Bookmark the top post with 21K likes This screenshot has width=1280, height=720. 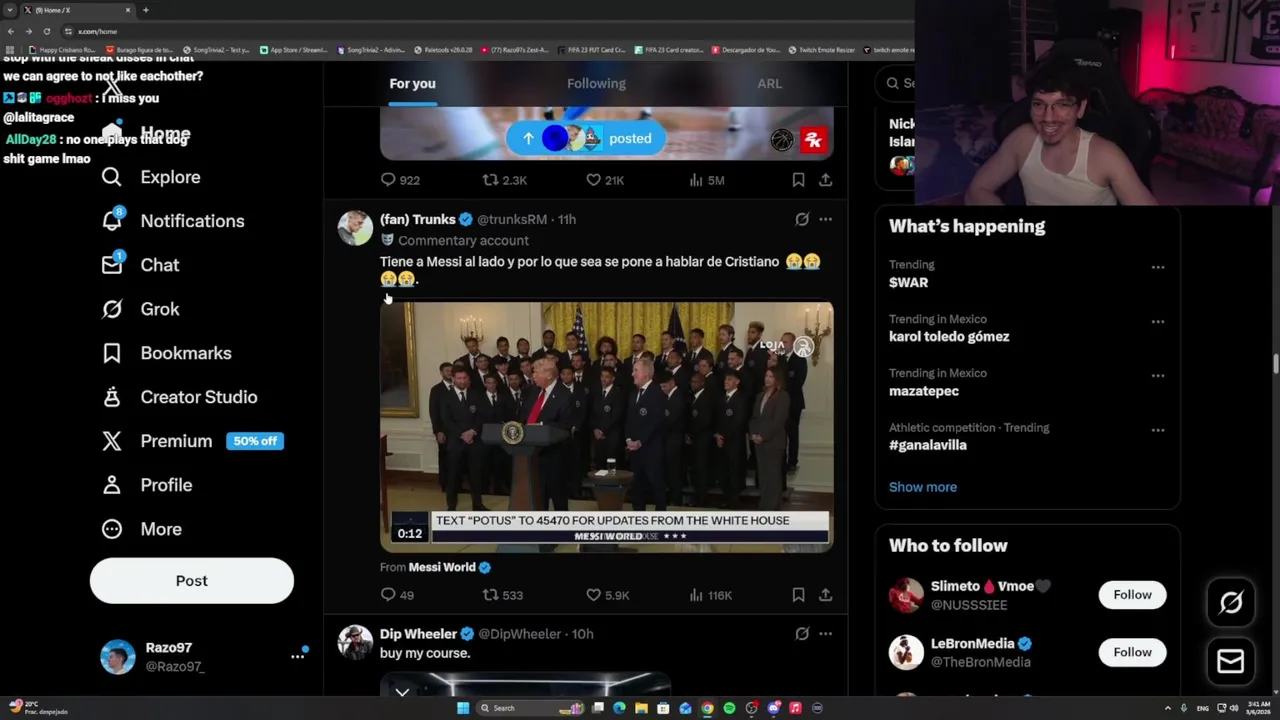(x=798, y=180)
